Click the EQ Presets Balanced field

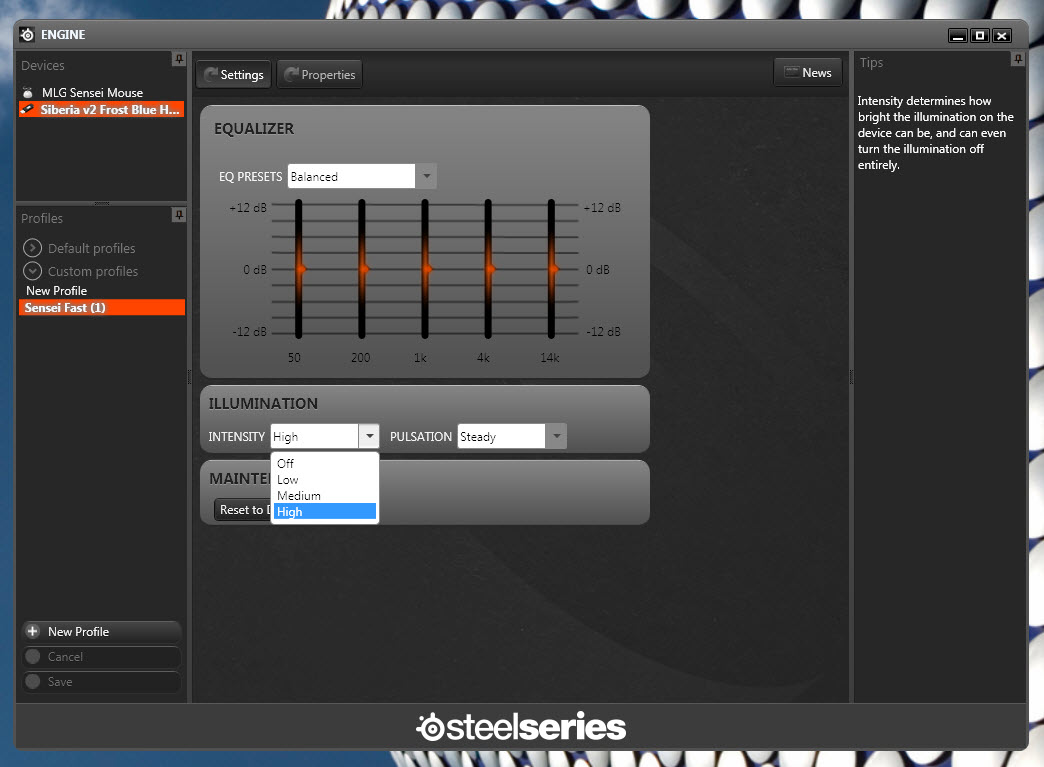tap(352, 176)
